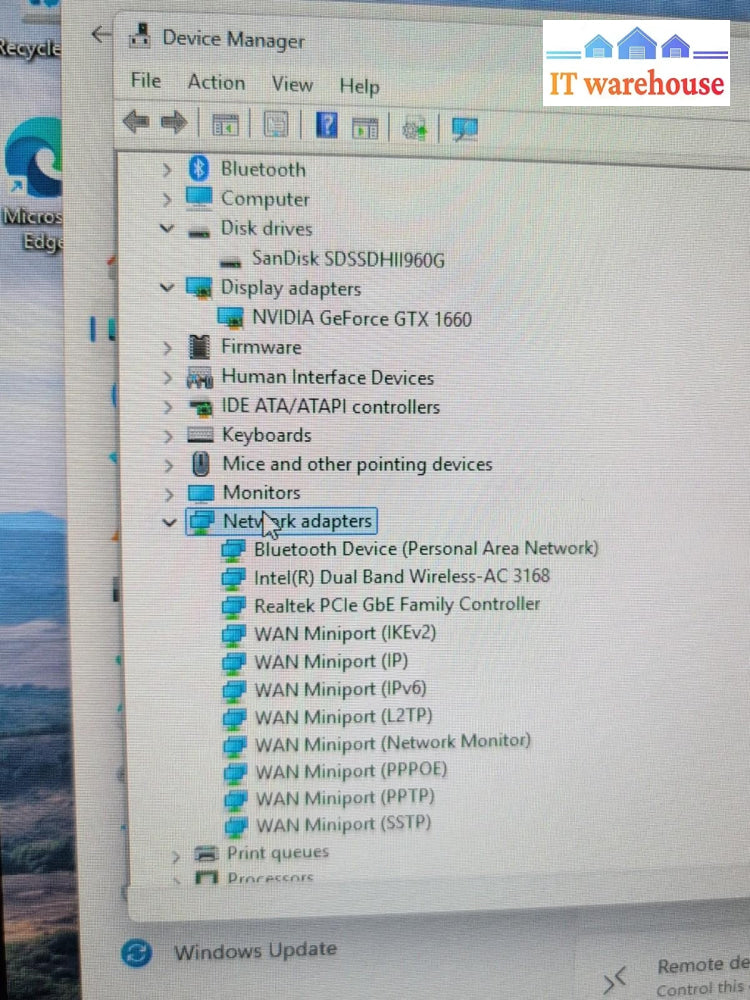Select WAN Miniport (L2TP)
The image size is (750, 1000).
coord(343,717)
